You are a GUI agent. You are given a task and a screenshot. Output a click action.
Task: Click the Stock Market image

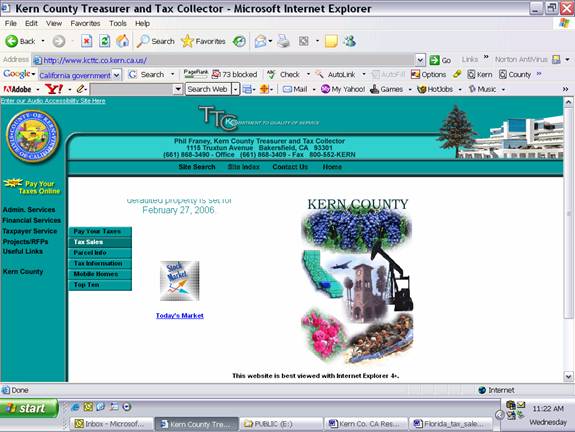(x=180, y=281)
